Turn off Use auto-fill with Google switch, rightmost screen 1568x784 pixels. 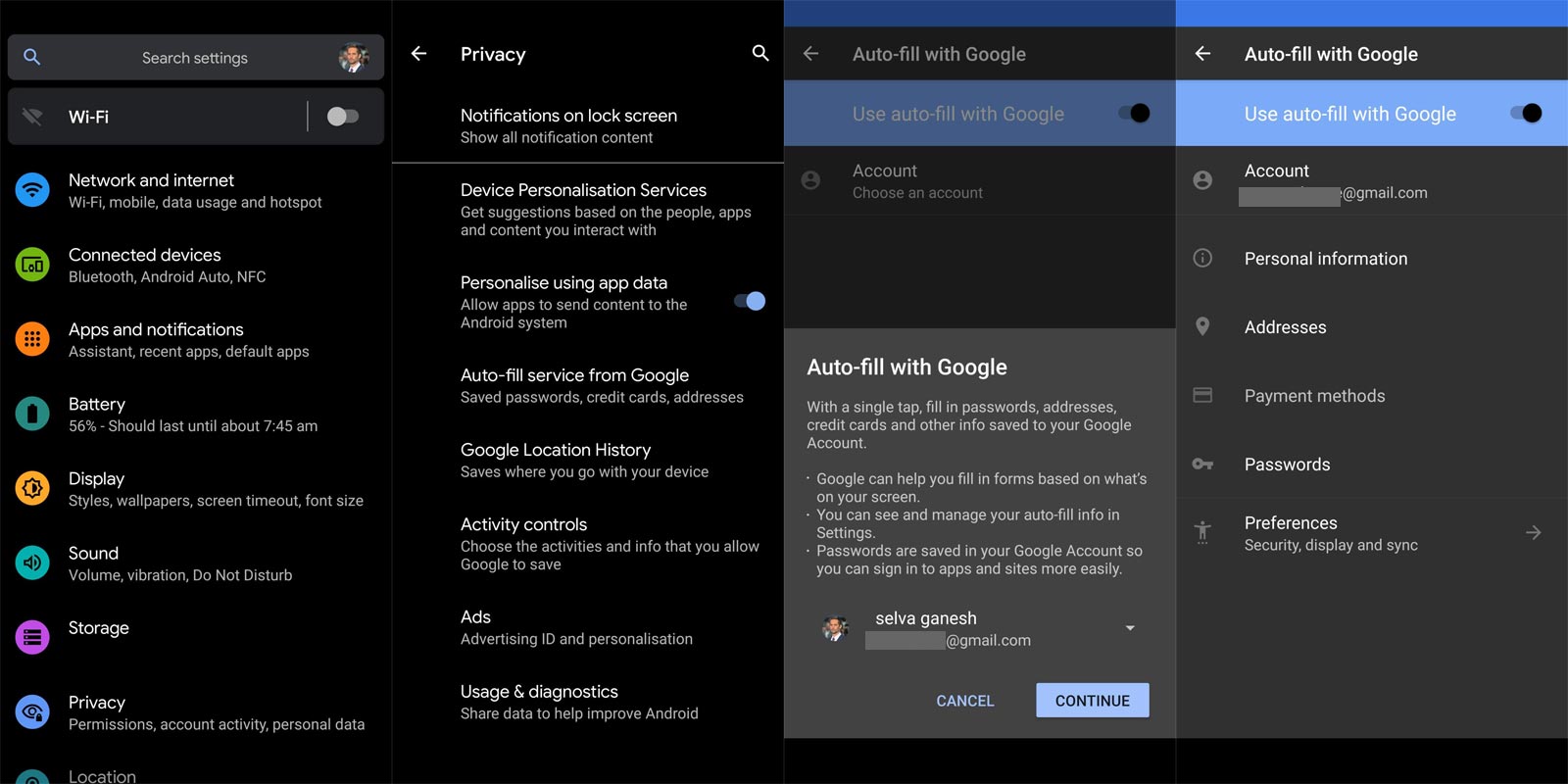[1527, 114]
